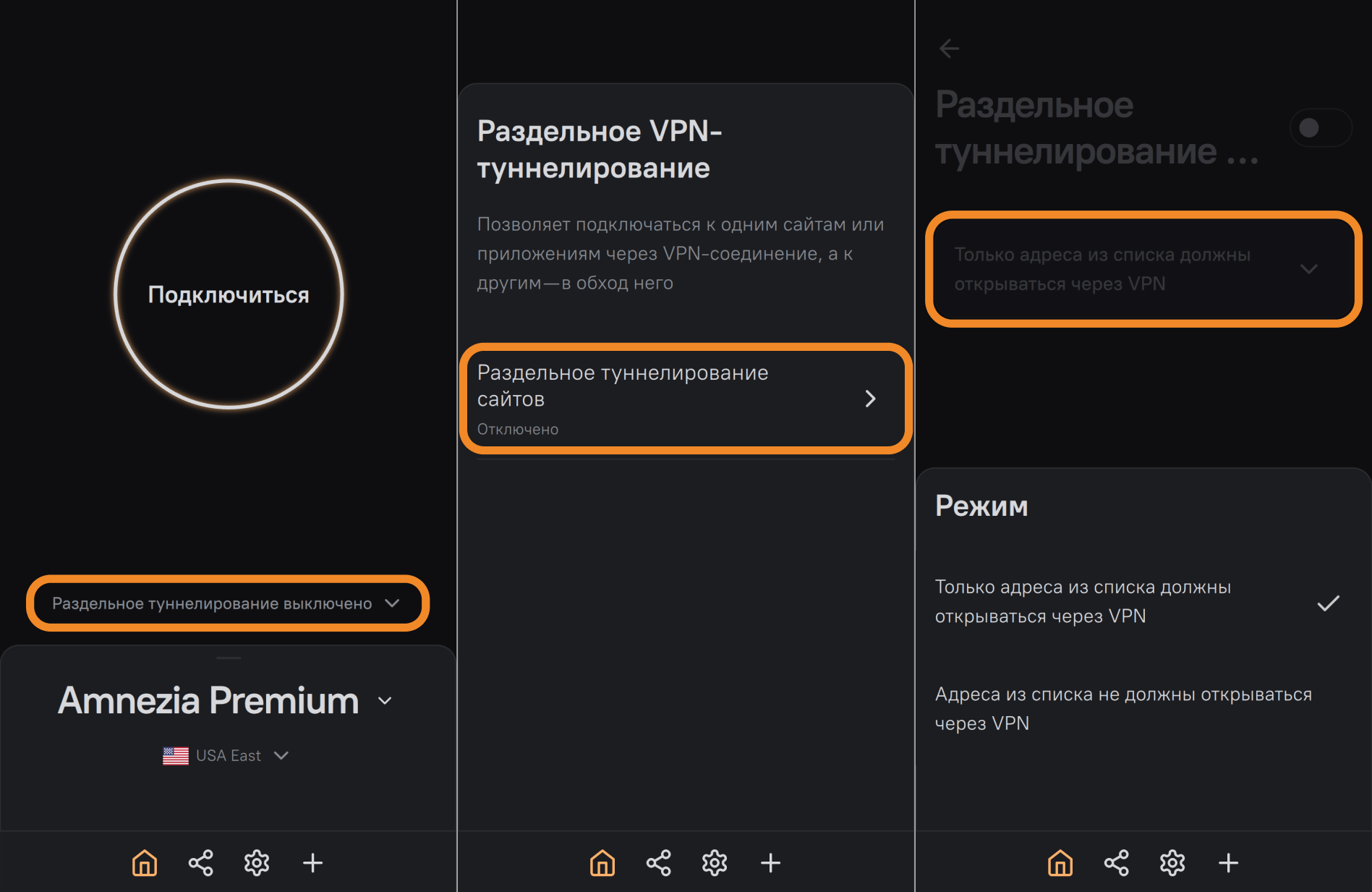Go back using the left arrow icon
1372x892 pixels.
[x=949, y=48]
